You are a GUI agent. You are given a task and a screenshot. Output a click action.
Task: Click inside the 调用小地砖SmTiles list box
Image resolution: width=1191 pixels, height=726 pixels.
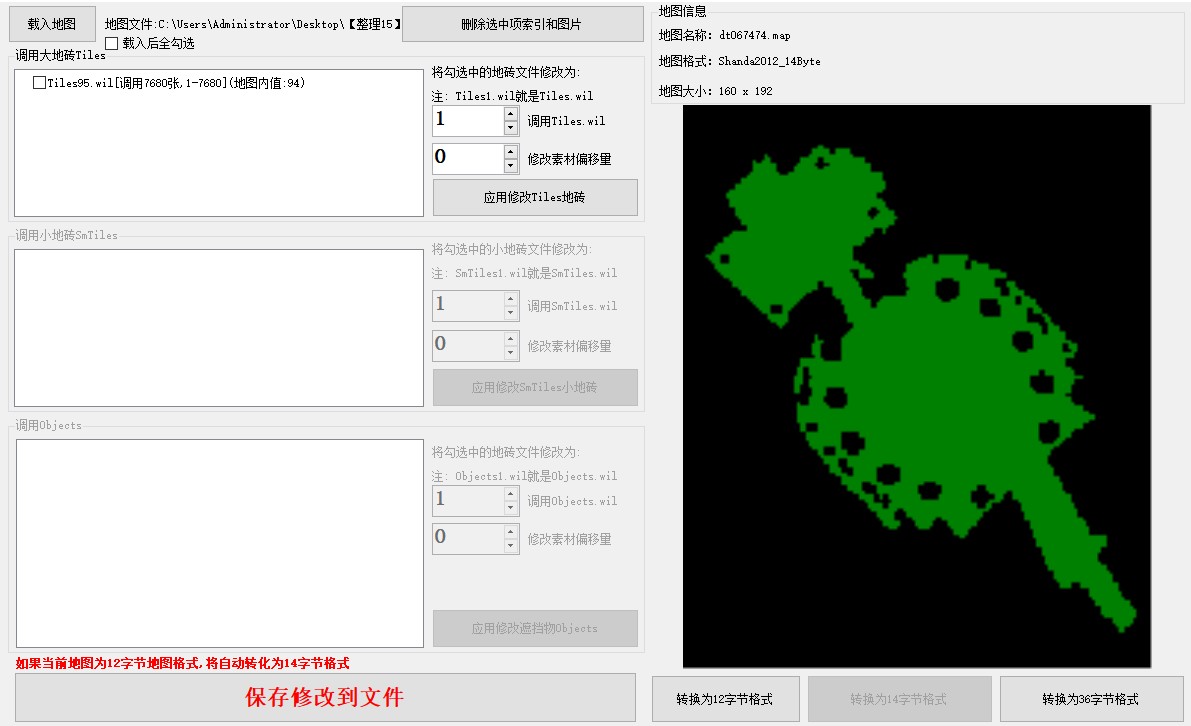click(x=219, y=328)
